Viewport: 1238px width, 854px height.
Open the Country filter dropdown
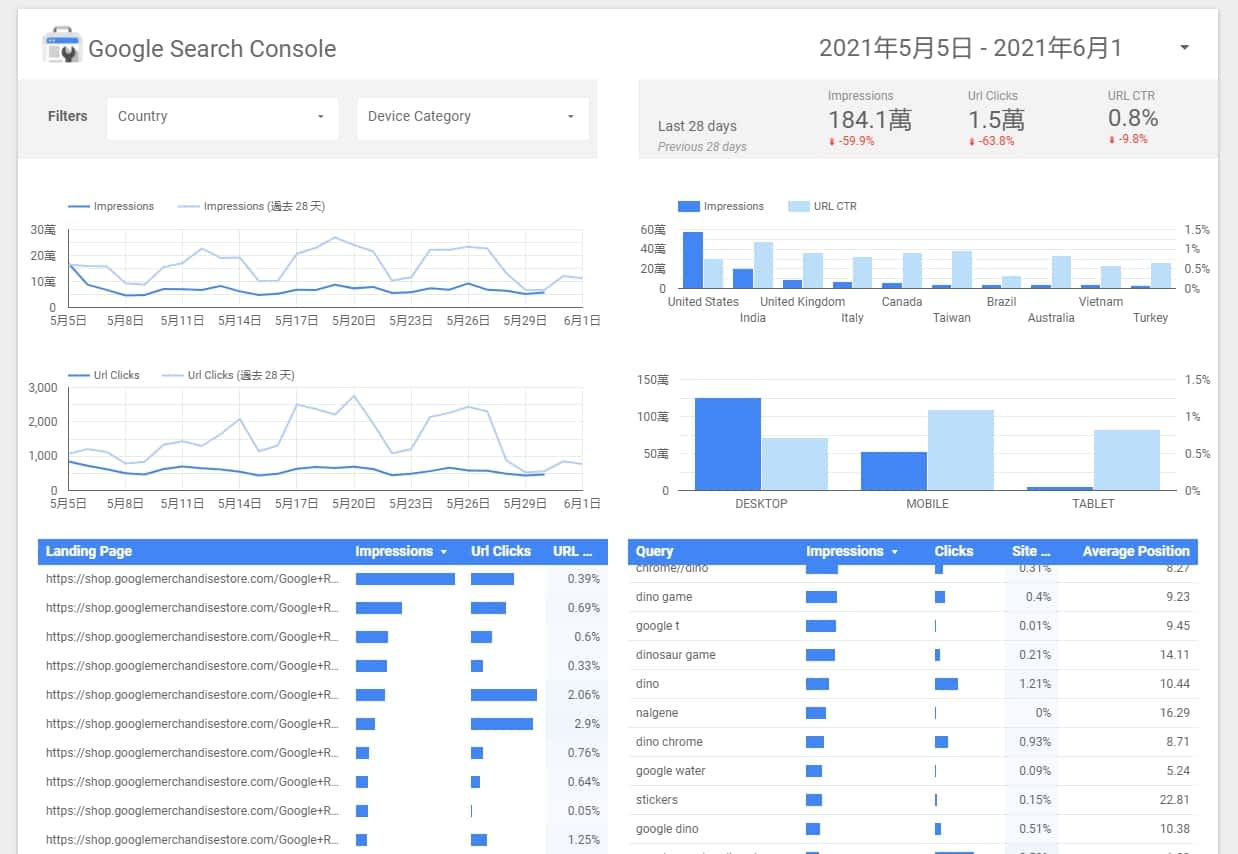(222, 117)
